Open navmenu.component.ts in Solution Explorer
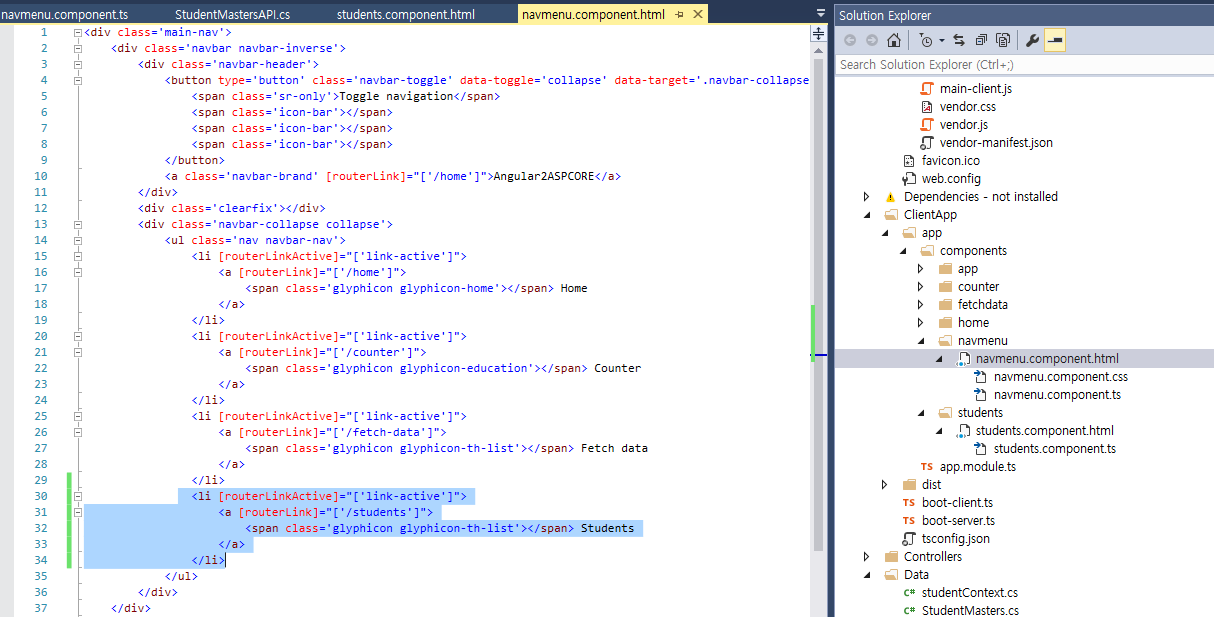The image size is (1214, 617). click(1057, 395)
